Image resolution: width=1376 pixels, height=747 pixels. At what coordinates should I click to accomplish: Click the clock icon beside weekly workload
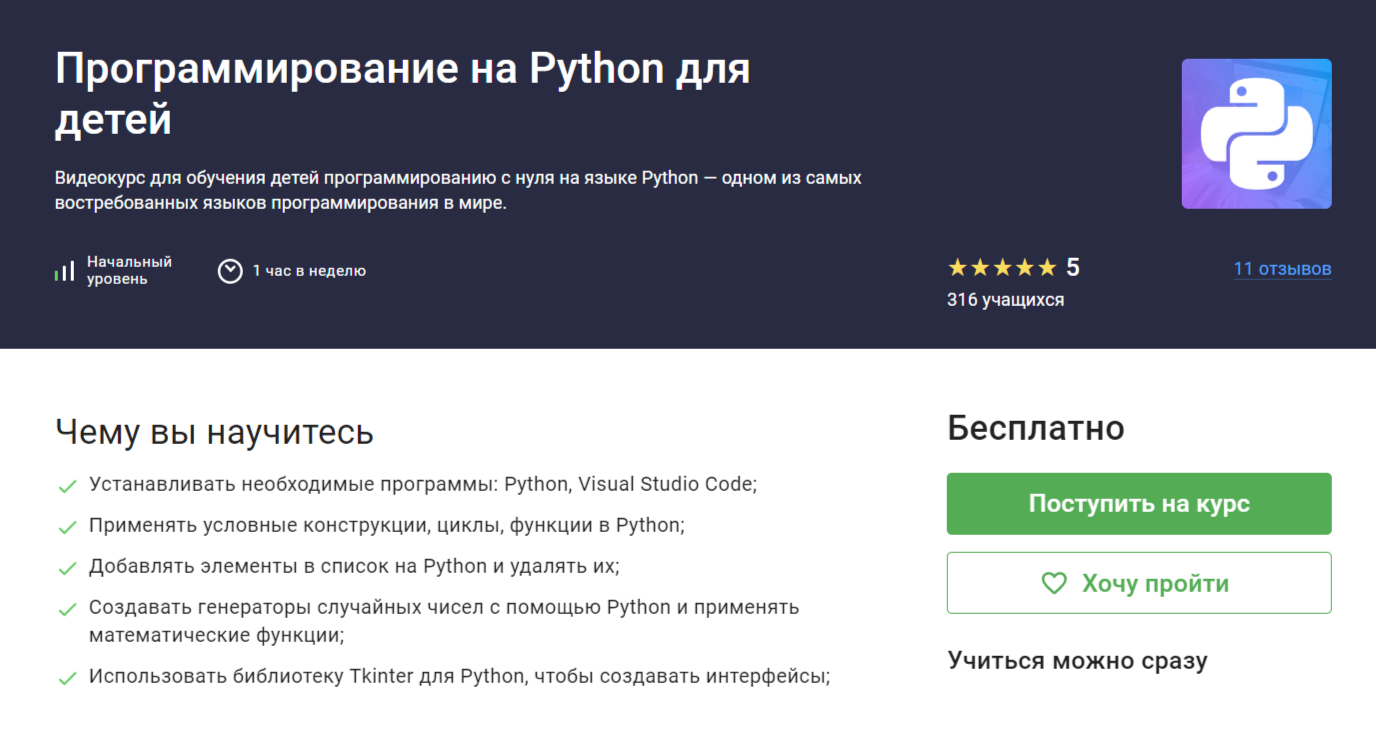(230, 271)
